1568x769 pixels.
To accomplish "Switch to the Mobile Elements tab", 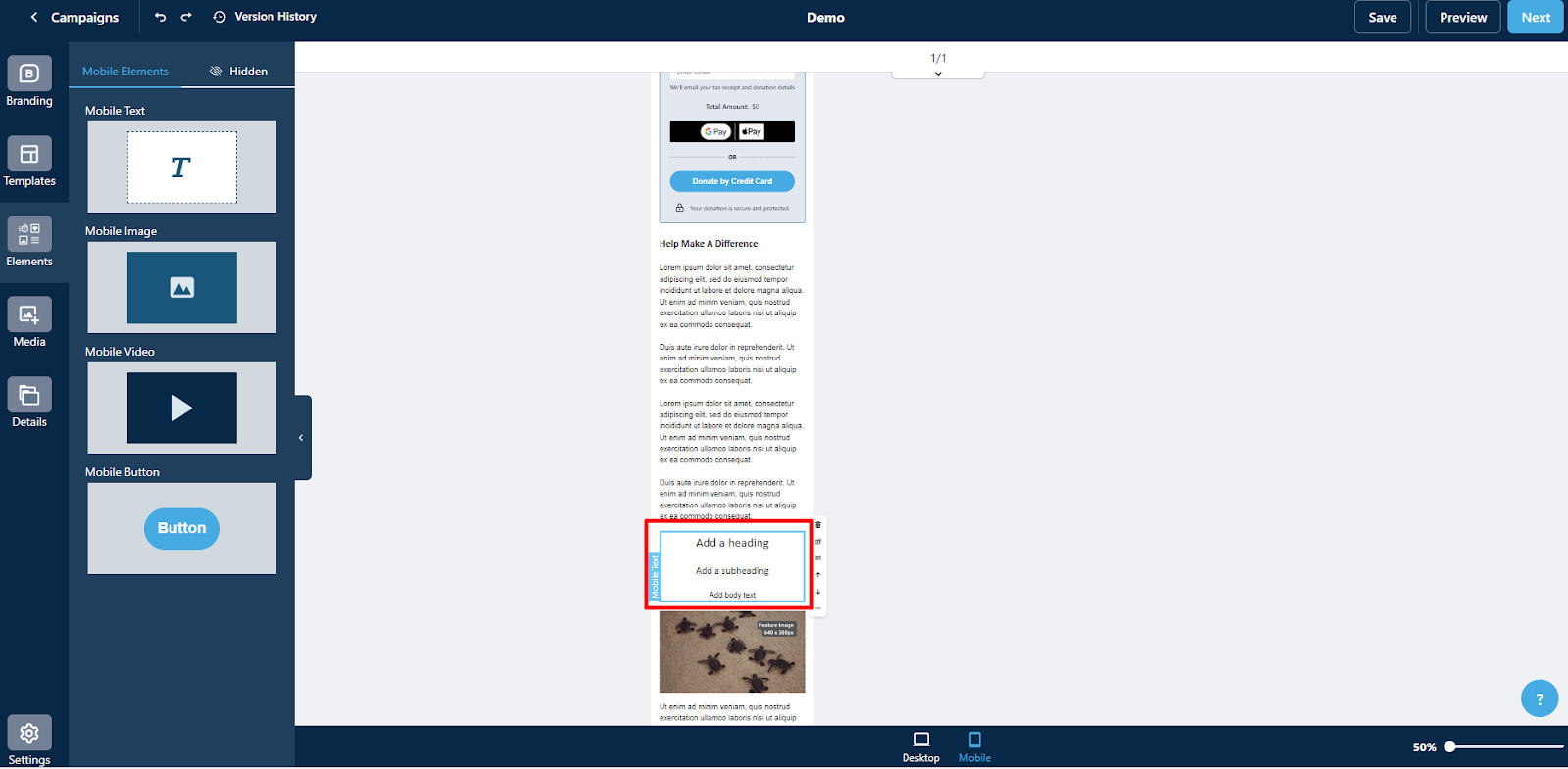I will (x=125, y=72).
